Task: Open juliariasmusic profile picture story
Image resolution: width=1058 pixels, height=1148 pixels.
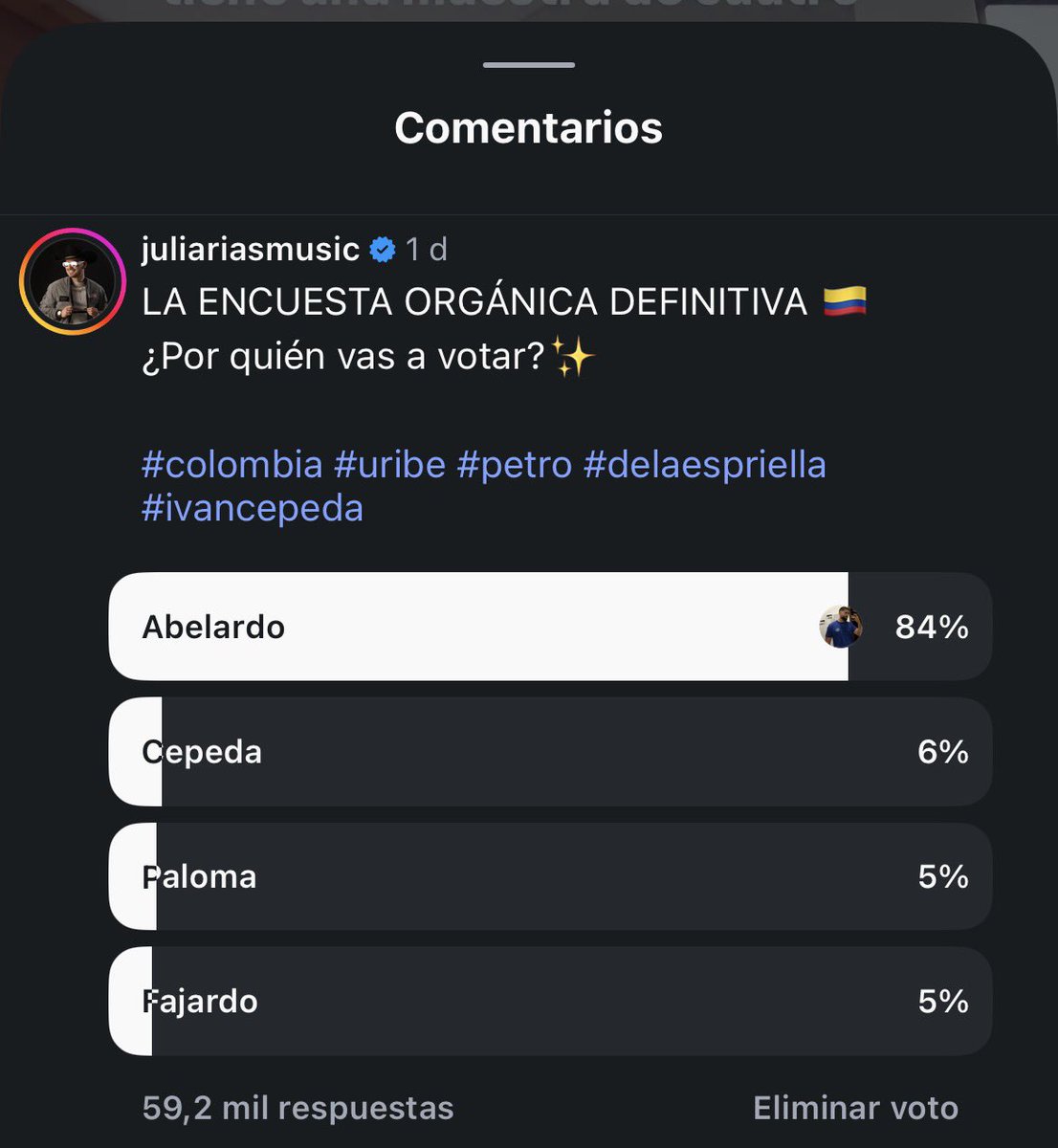Action: 73,281
